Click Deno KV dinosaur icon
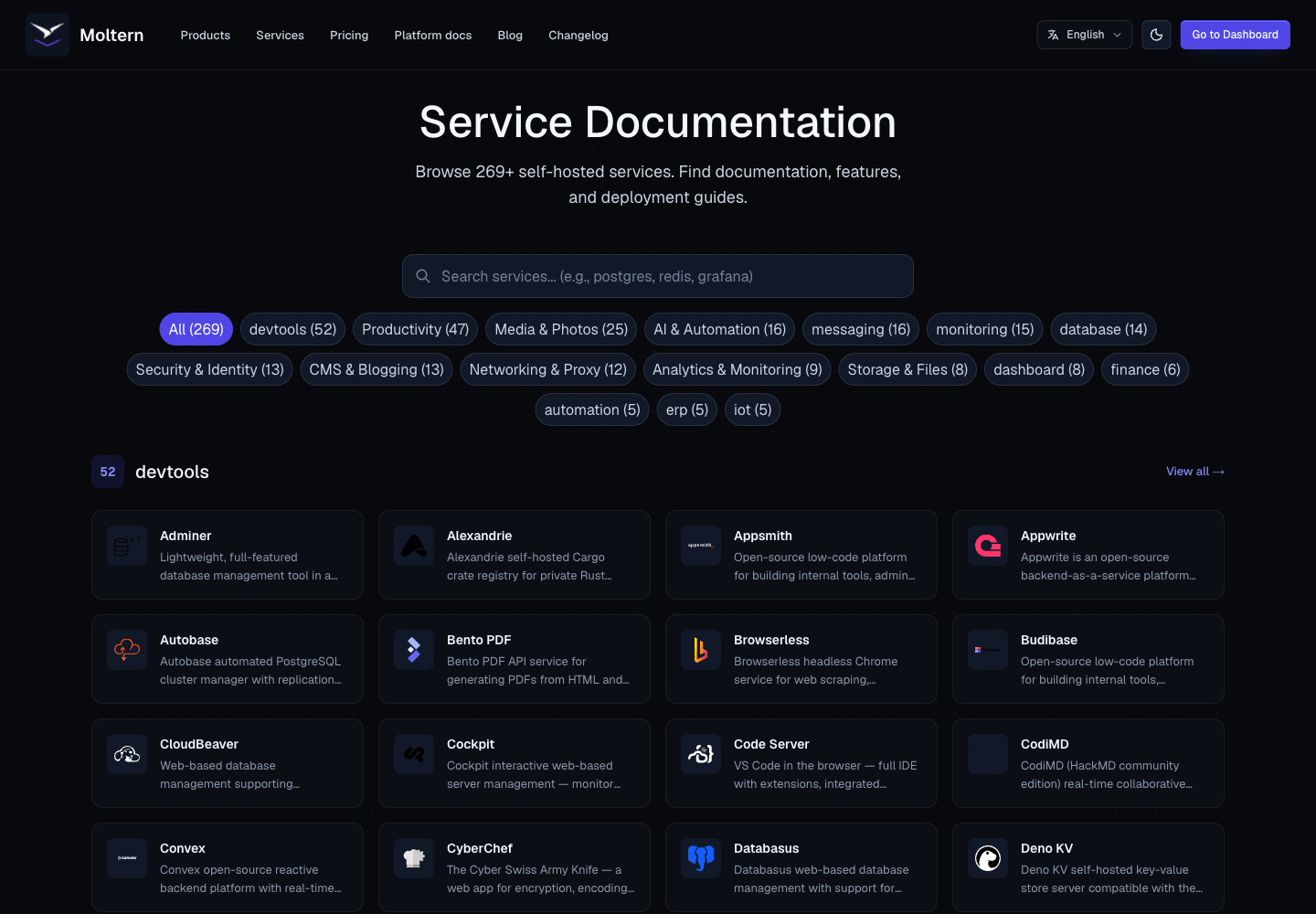The image size is (1316, 914). click(x=988, y=858)
